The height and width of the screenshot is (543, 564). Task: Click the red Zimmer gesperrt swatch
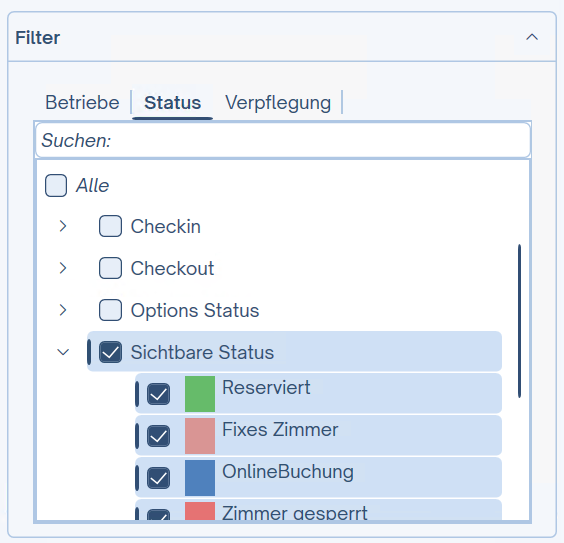200,511
